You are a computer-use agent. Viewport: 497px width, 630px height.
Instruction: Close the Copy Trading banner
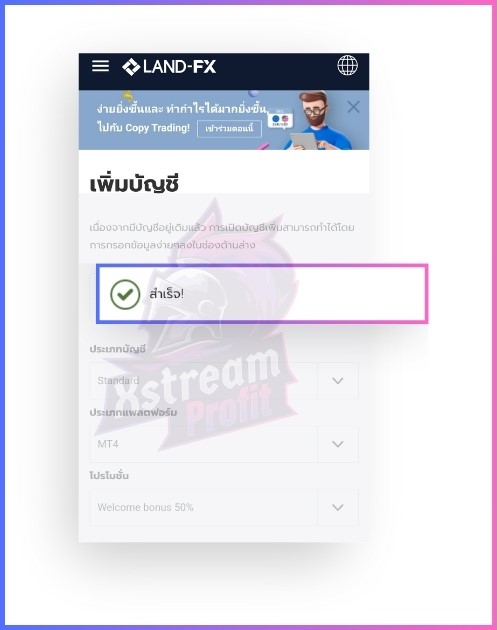(353, 107)
